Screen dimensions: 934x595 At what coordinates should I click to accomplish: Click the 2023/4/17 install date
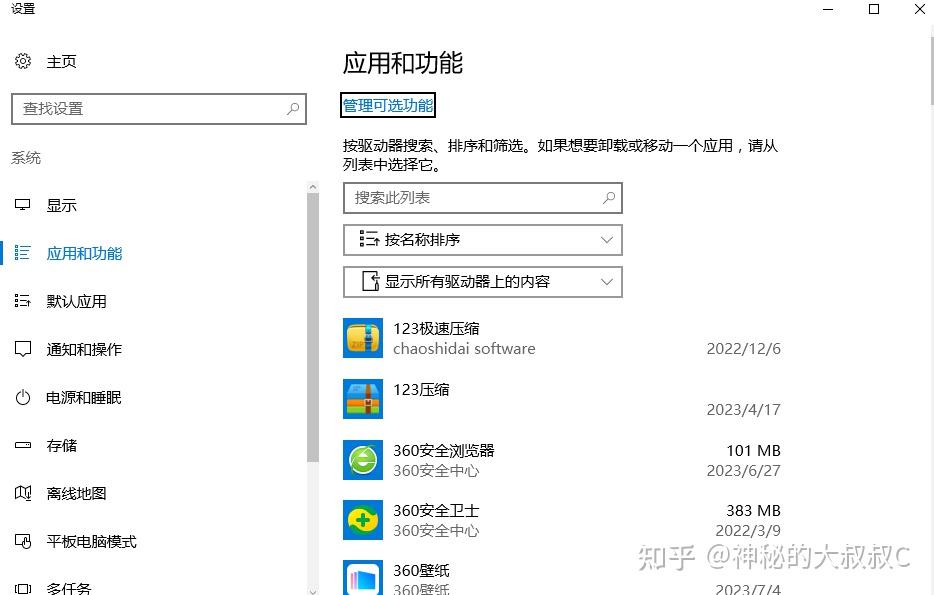(x=743, y=409)
